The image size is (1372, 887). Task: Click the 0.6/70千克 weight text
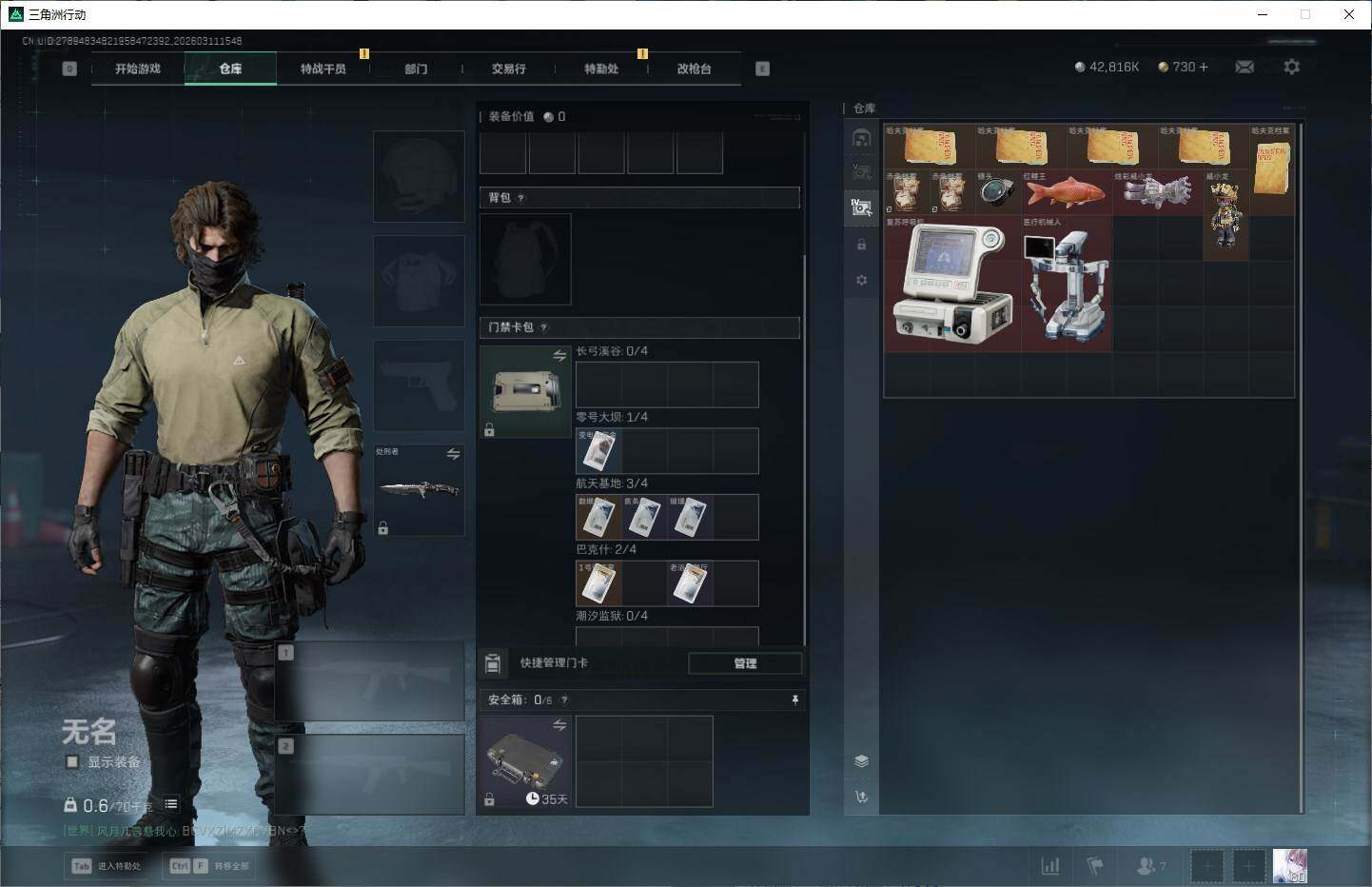(x=117, y=805)
